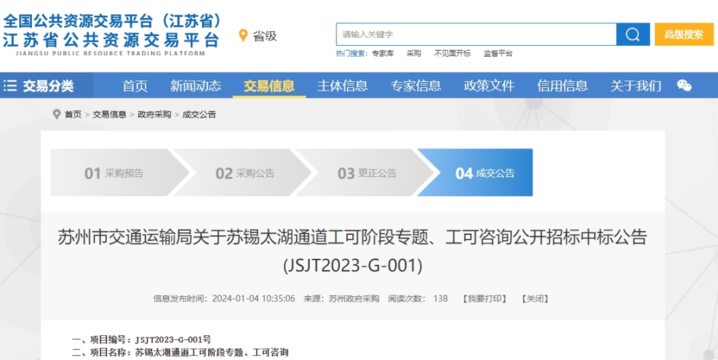
Task: Click project name line 苏锡太湖通道工可阶段专题、工可咨询
Action: [180, 352]
